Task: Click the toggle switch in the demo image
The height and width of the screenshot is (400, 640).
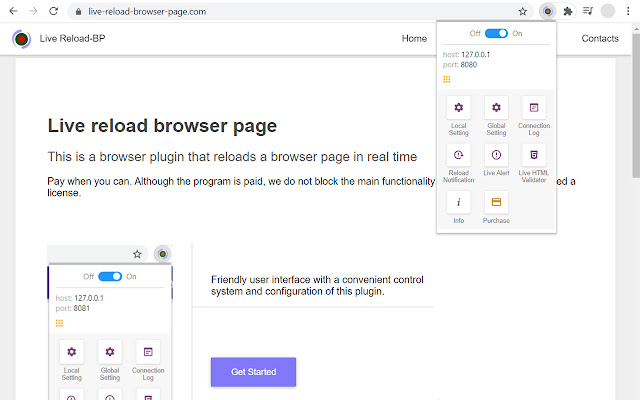Action: point(110,277)
